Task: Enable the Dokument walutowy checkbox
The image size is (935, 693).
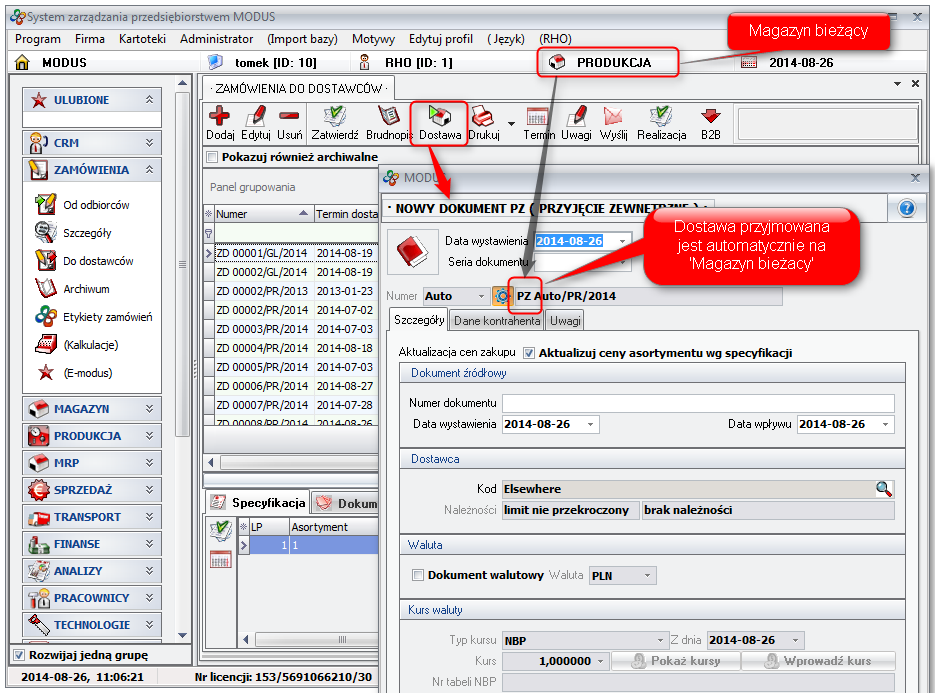Action: tap(418, 575)
